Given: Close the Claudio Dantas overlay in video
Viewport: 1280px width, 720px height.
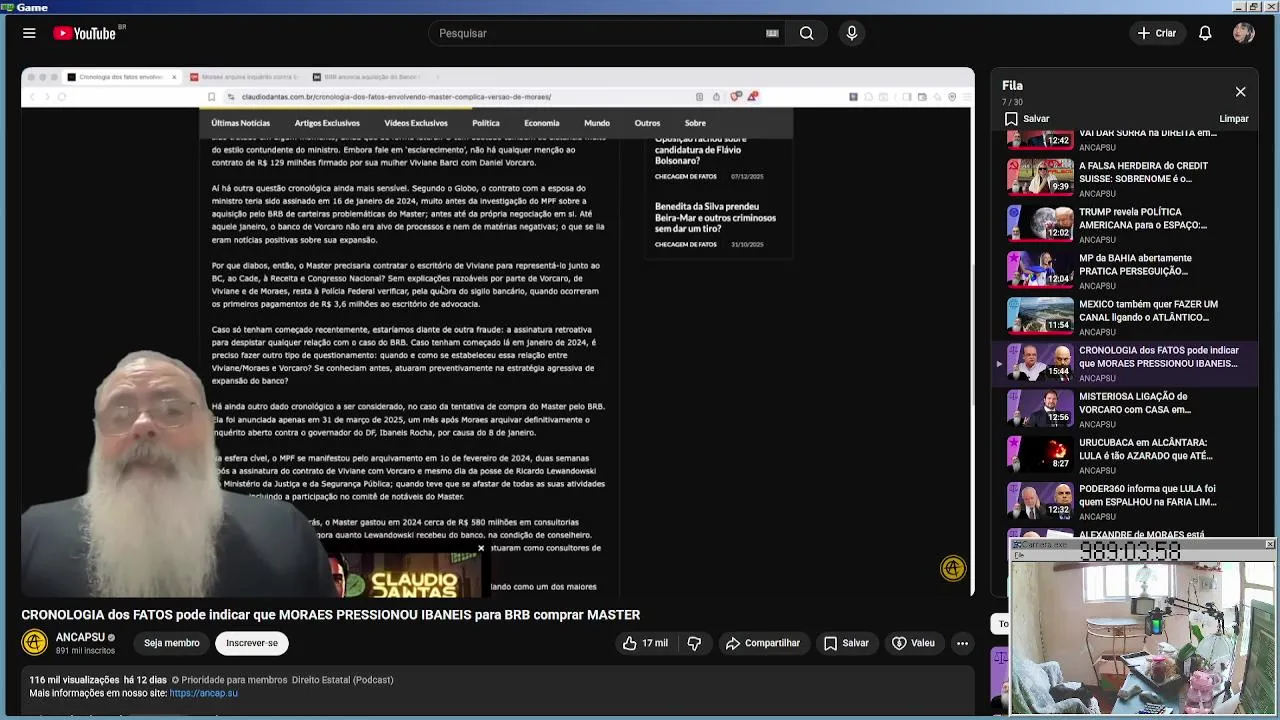Looking at the screenshot, I should (x=481, y=548).
